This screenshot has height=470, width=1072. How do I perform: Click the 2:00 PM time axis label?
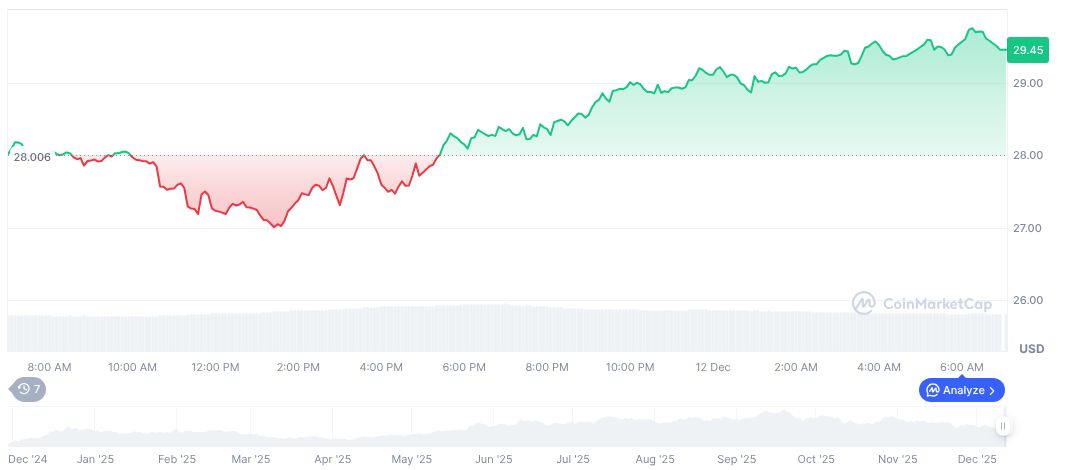(298, 367)
